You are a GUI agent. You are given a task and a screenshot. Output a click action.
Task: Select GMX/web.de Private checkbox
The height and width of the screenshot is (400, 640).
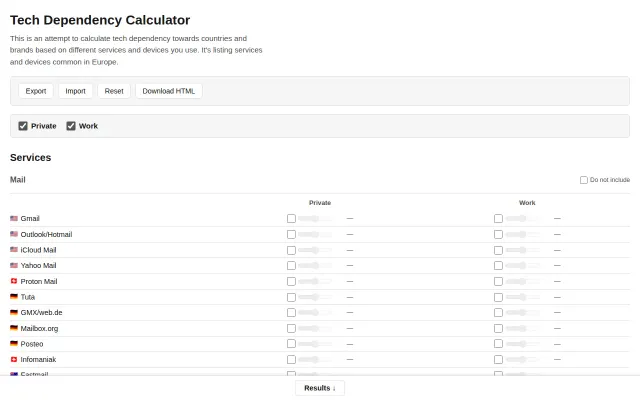[291, 312]
